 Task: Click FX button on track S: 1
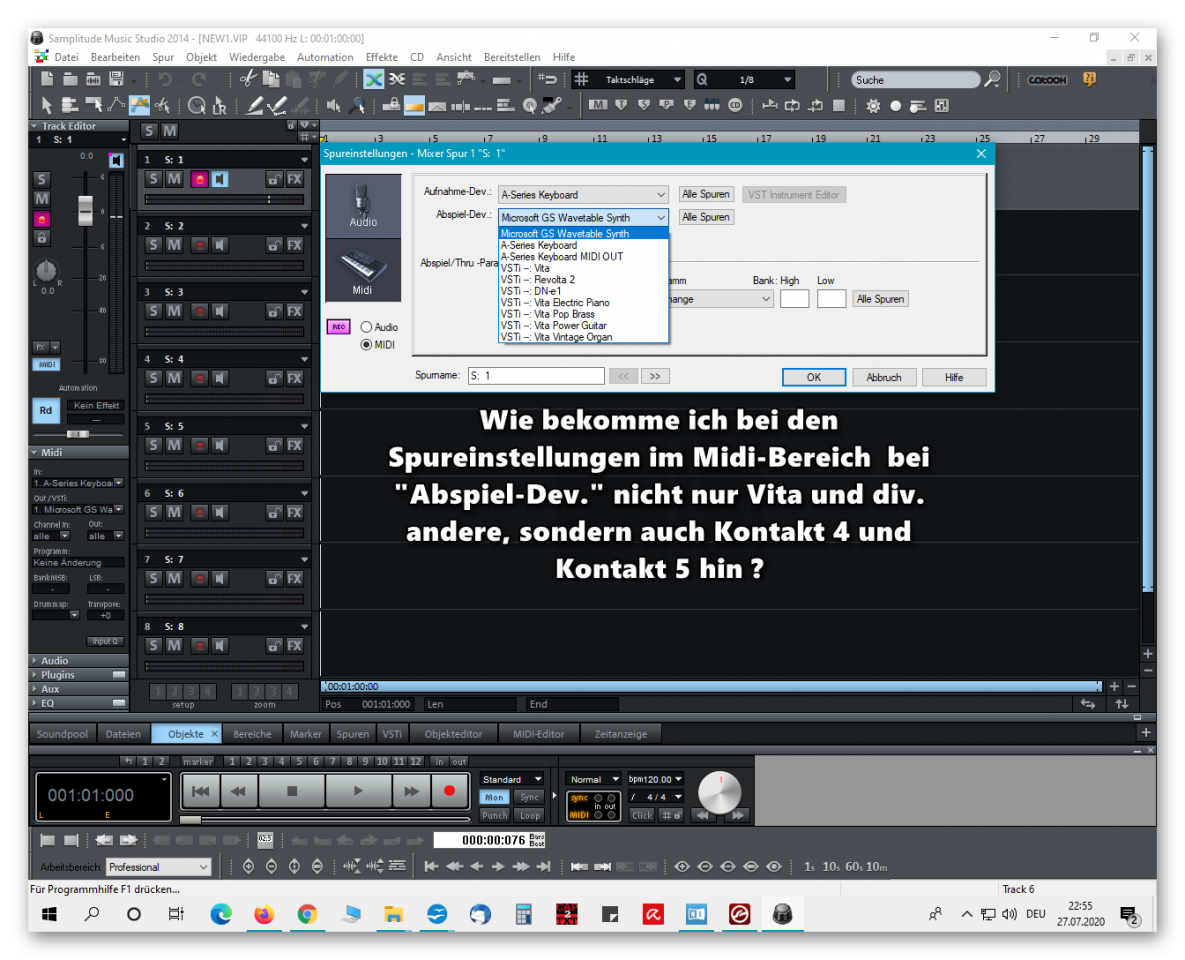click(x=295, y=179)
